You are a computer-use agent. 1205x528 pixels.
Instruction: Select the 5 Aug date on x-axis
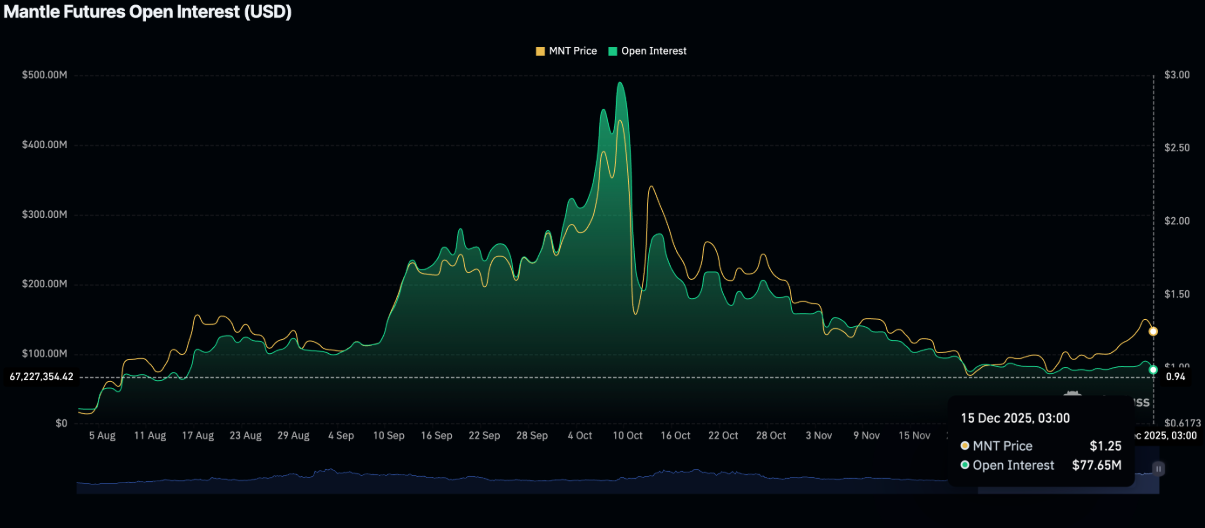102,436
